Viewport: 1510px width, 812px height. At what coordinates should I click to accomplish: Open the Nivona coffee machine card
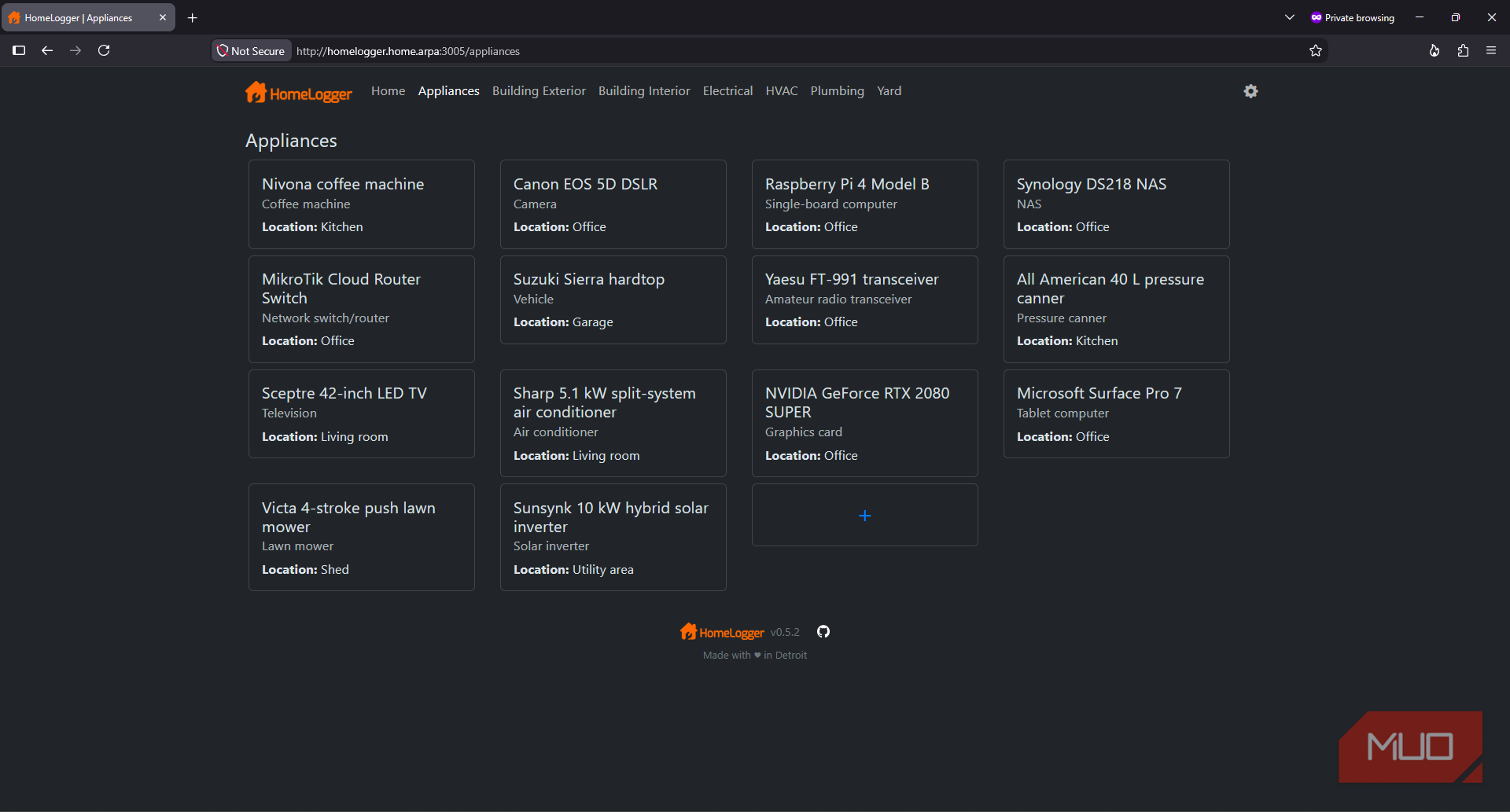[362, 204]
